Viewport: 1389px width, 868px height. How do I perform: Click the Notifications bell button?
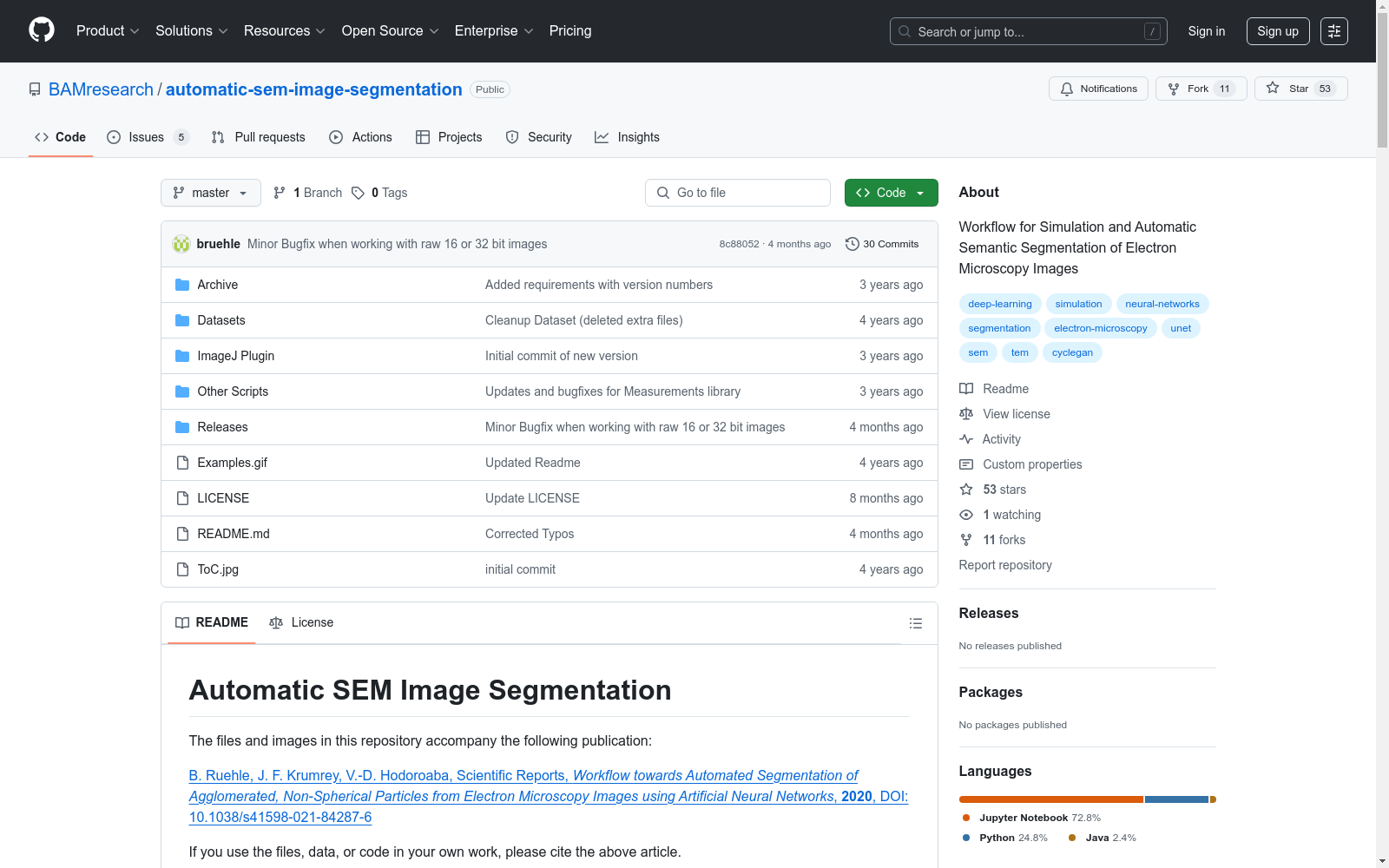1099,89
